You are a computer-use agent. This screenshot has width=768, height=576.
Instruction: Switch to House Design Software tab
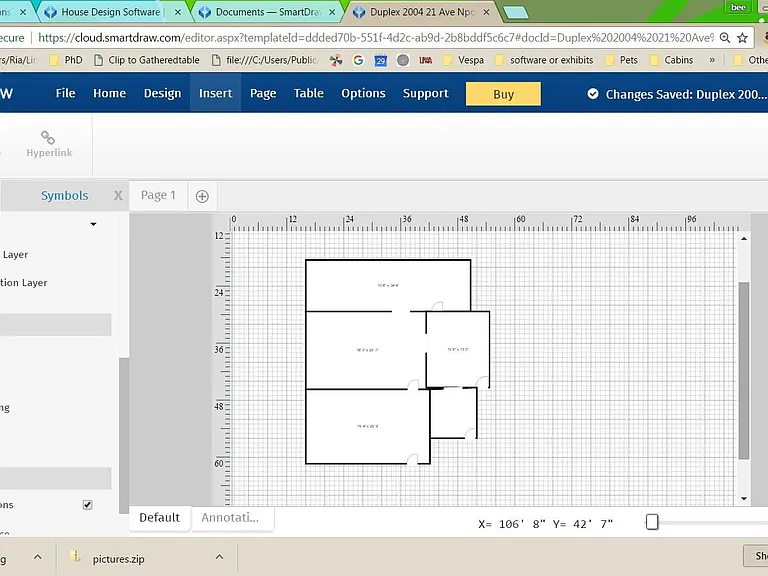[x=110, y=12]
